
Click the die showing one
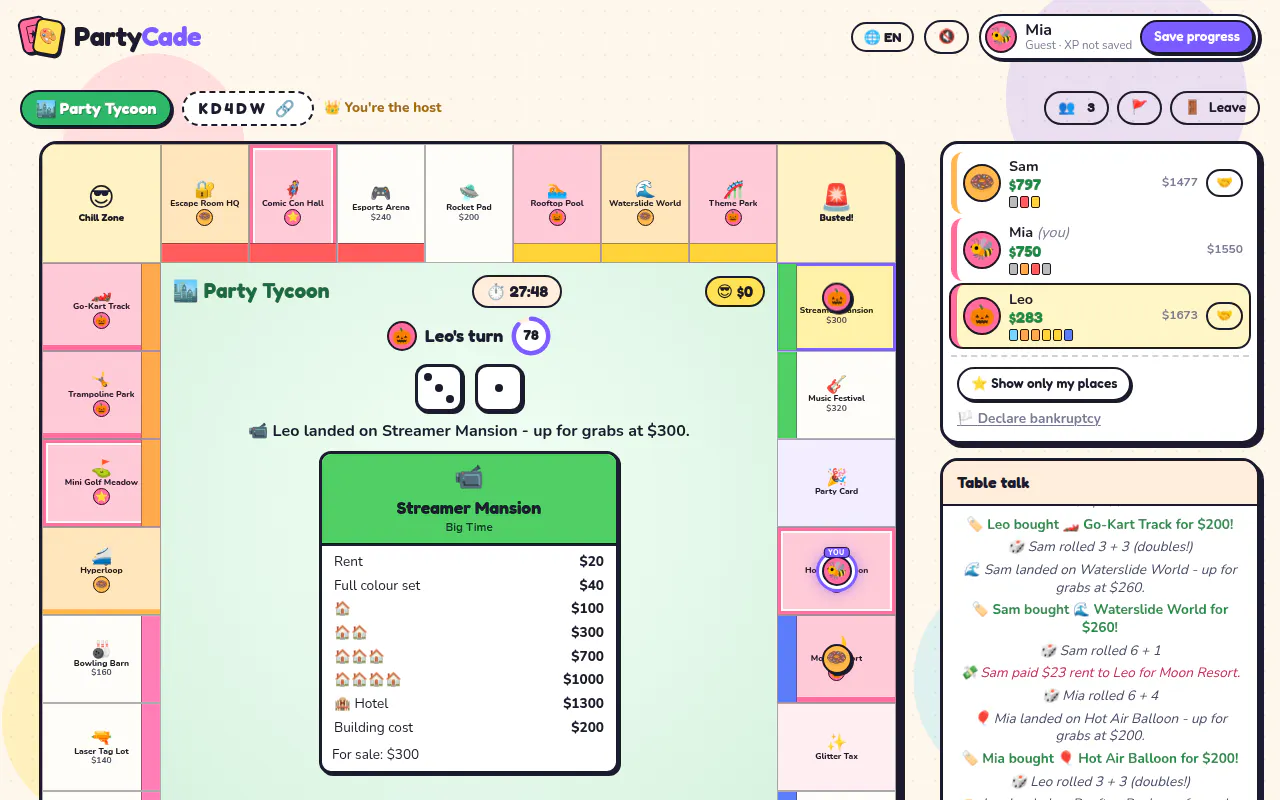tap(500, 389)
